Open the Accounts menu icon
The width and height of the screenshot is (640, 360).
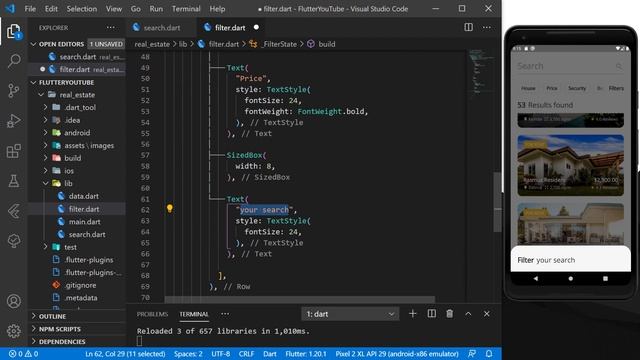(x=14, y=301)
